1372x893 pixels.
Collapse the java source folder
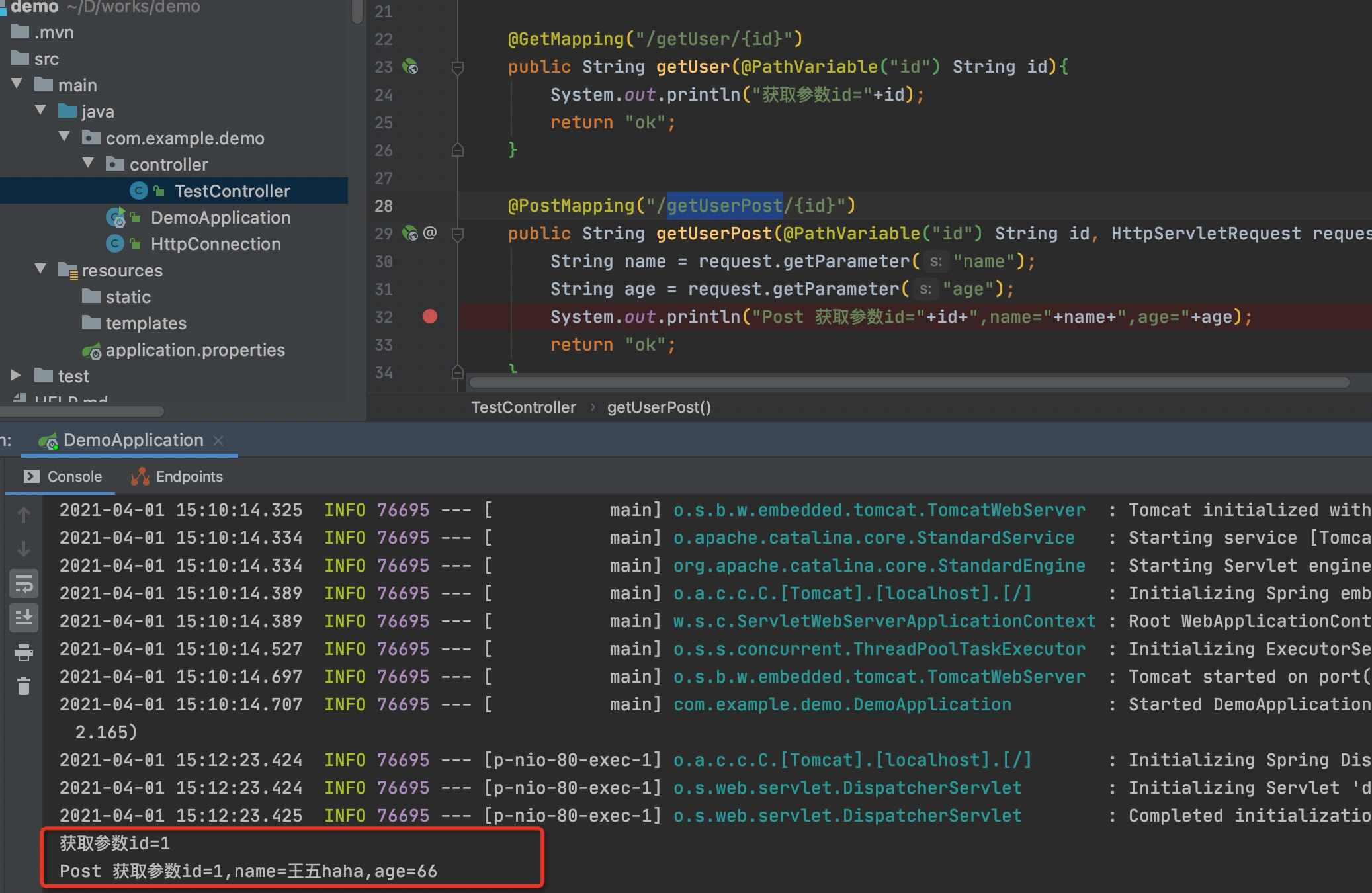tap(41, 110)
